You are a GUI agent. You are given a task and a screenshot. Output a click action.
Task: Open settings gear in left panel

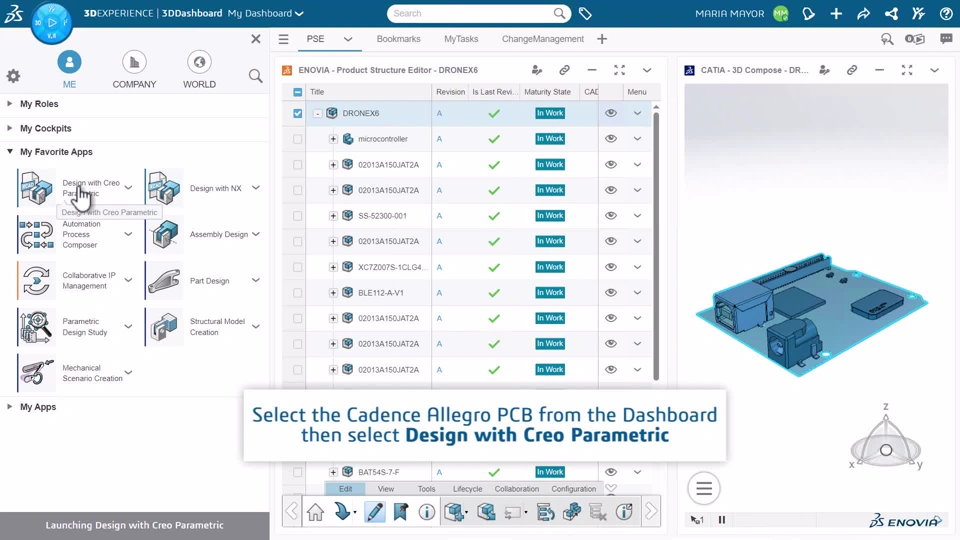click(x=13, y=76)
